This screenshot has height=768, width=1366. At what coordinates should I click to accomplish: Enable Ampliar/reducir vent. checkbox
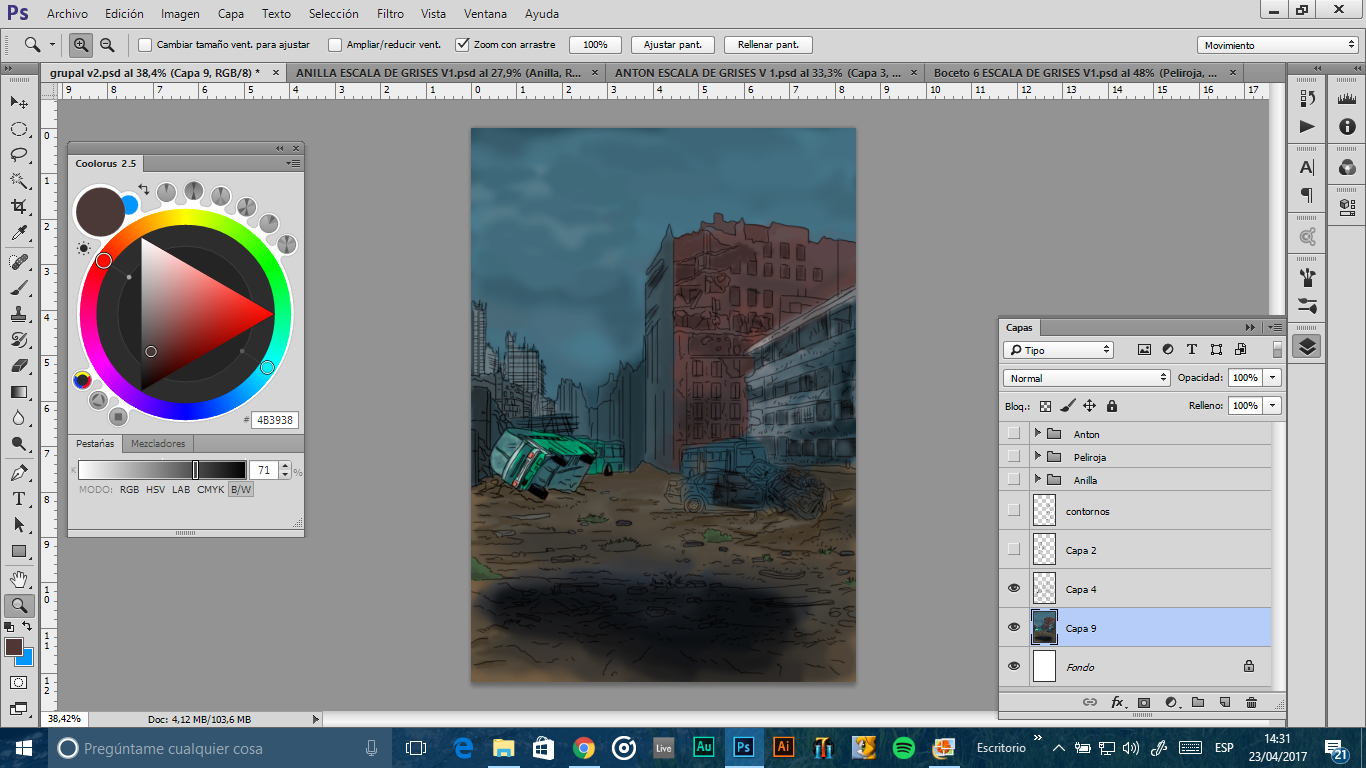(335, 45)
